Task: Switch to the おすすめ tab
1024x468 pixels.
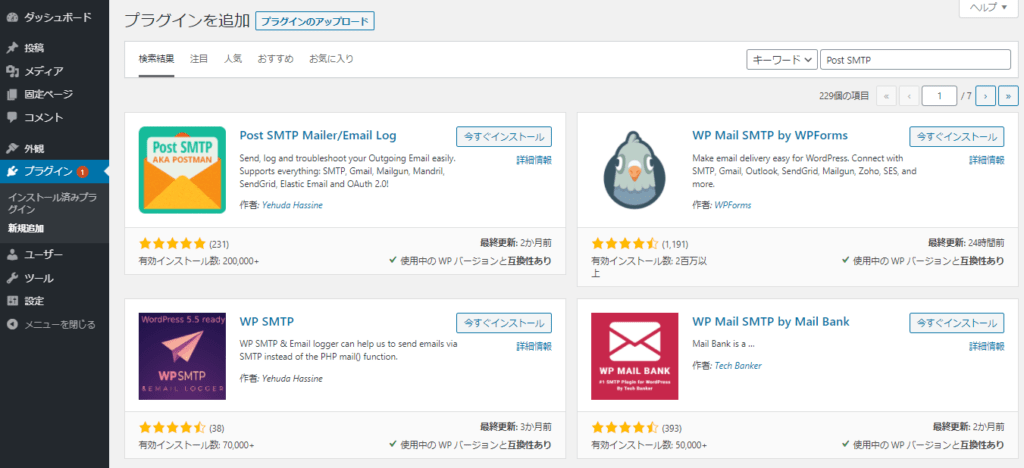Action: point(275,59)
